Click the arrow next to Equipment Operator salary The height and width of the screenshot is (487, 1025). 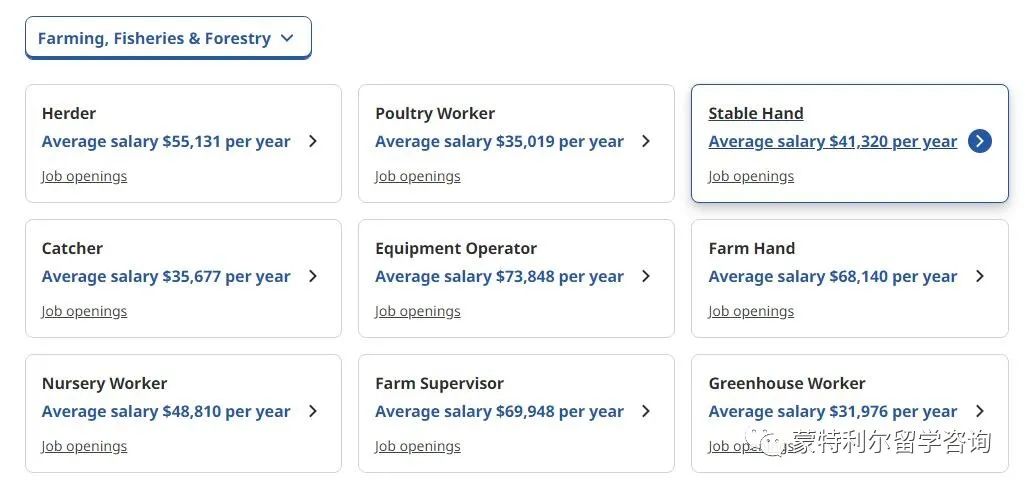coord(647,277)
